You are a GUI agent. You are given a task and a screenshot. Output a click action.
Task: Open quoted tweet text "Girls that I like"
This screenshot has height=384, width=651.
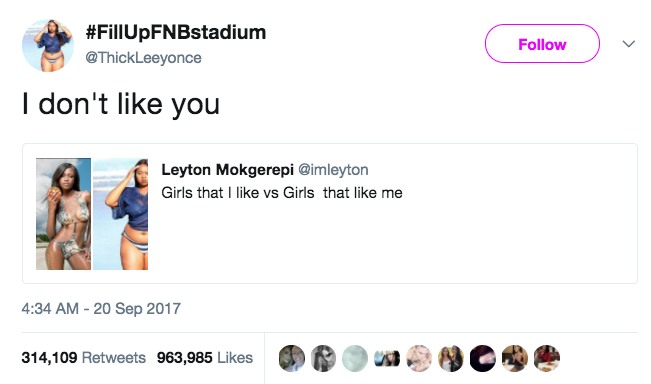pos(210,193)
